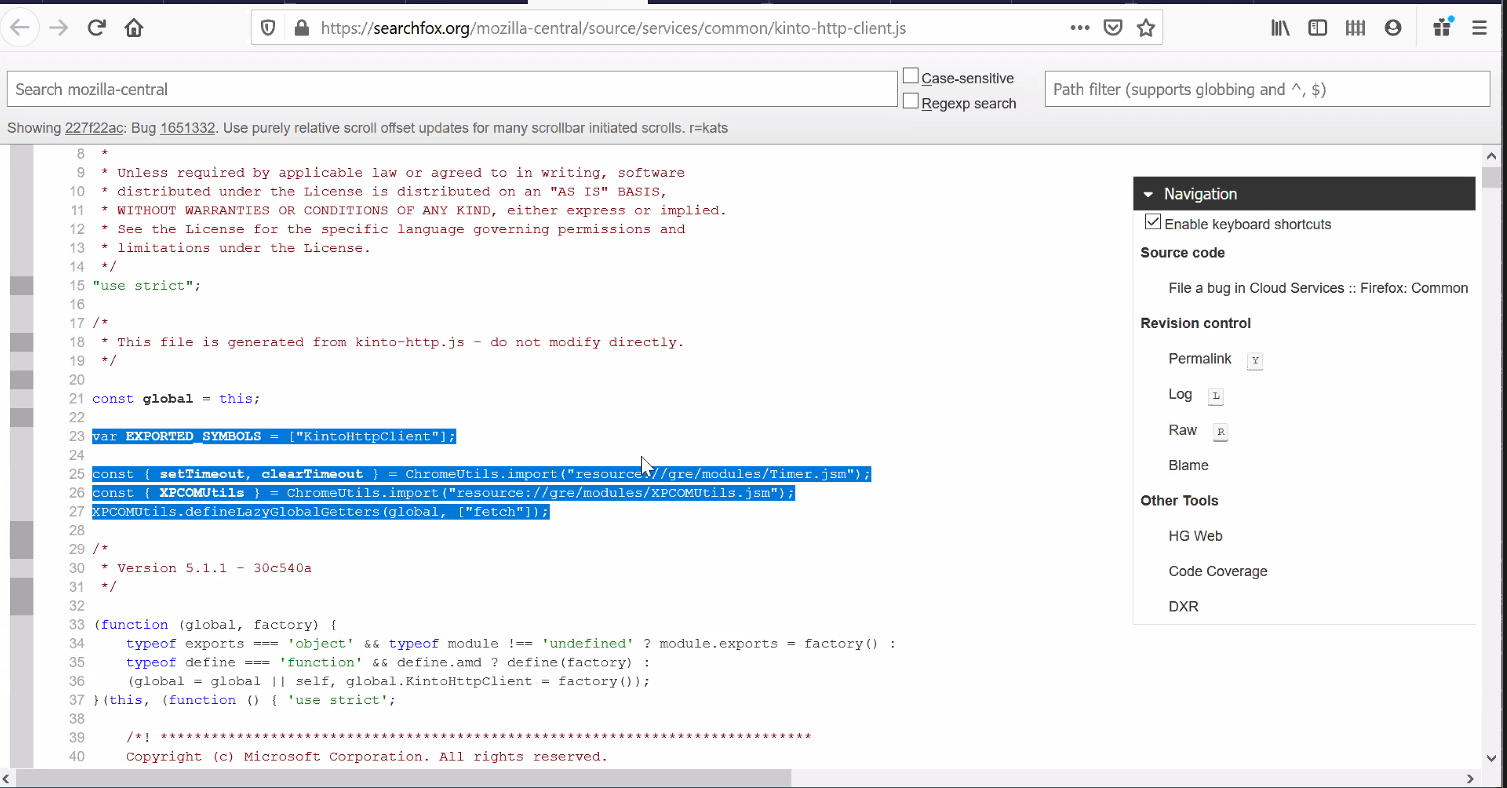The height and width of the screenshot is (788, 1507).
Task: Click the vertical scrollbar down arrow
Action: 1491,758
